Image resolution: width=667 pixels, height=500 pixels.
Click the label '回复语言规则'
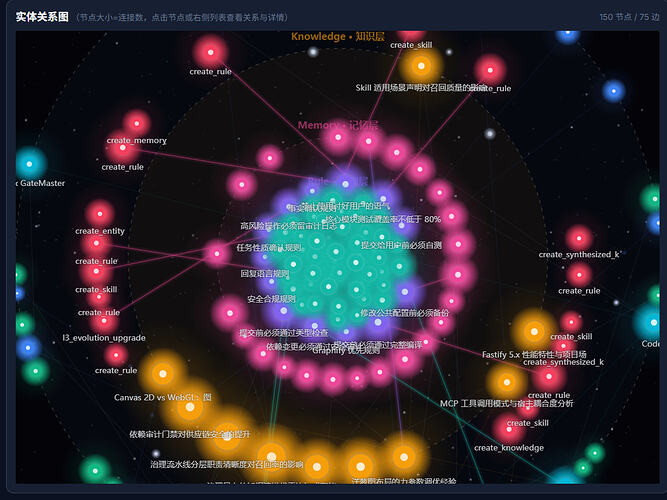(265, 274)
